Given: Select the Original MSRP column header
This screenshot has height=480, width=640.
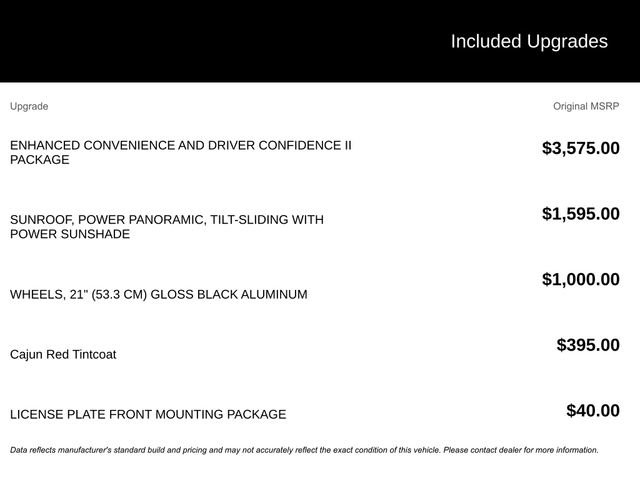Looking at the screenshot, I should point(586,106).
